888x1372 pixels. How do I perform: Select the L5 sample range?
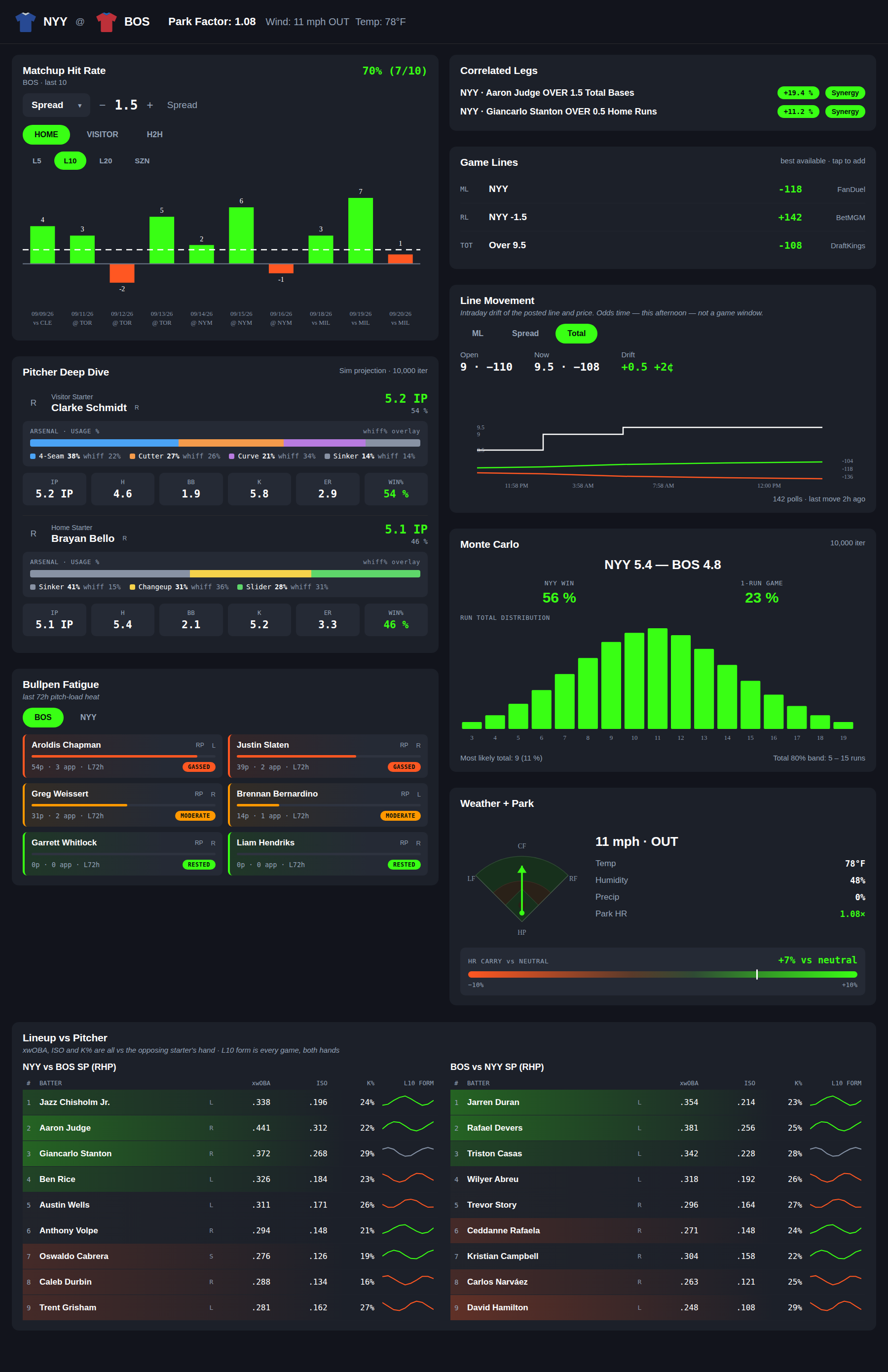coord(37,161)
